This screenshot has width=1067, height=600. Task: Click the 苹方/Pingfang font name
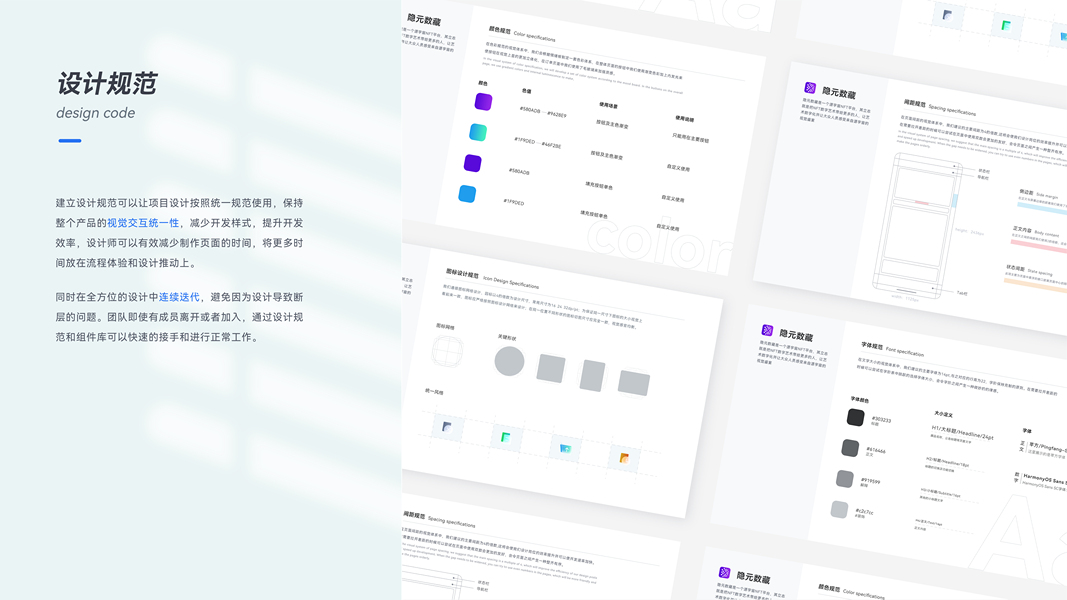[x=1048, y=448]
